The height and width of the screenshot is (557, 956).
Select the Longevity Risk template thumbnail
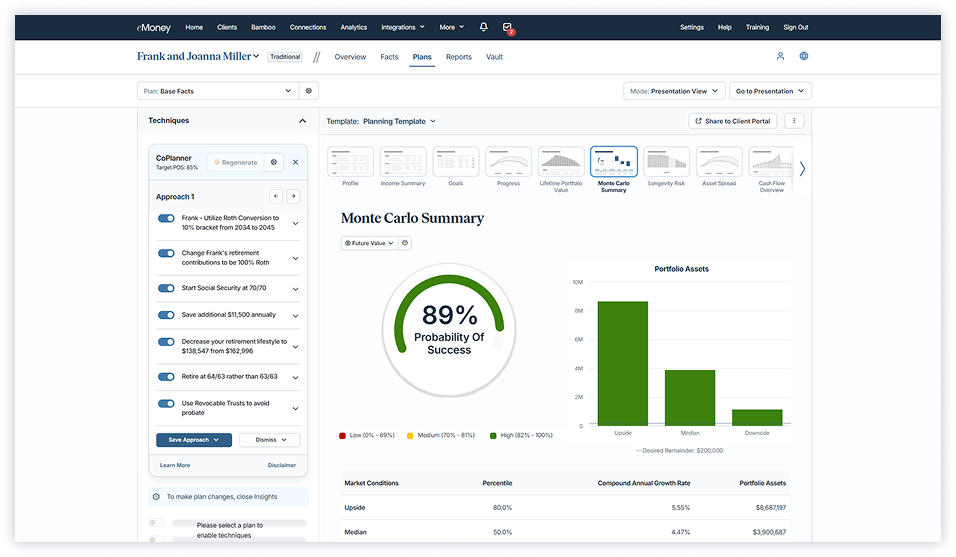(666, 166)
